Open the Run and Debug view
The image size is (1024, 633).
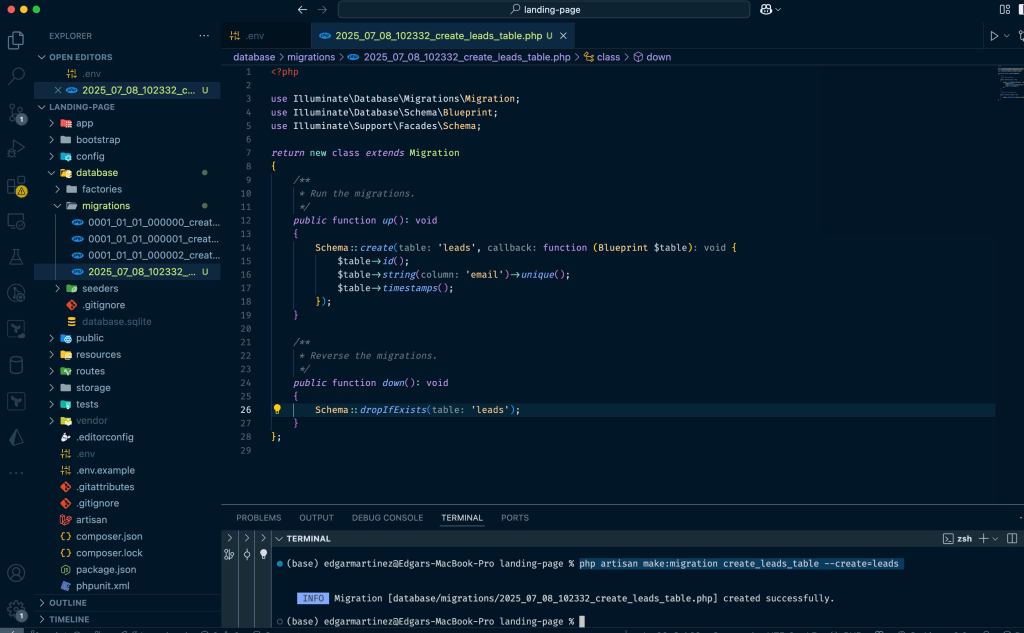coord(16,149)
